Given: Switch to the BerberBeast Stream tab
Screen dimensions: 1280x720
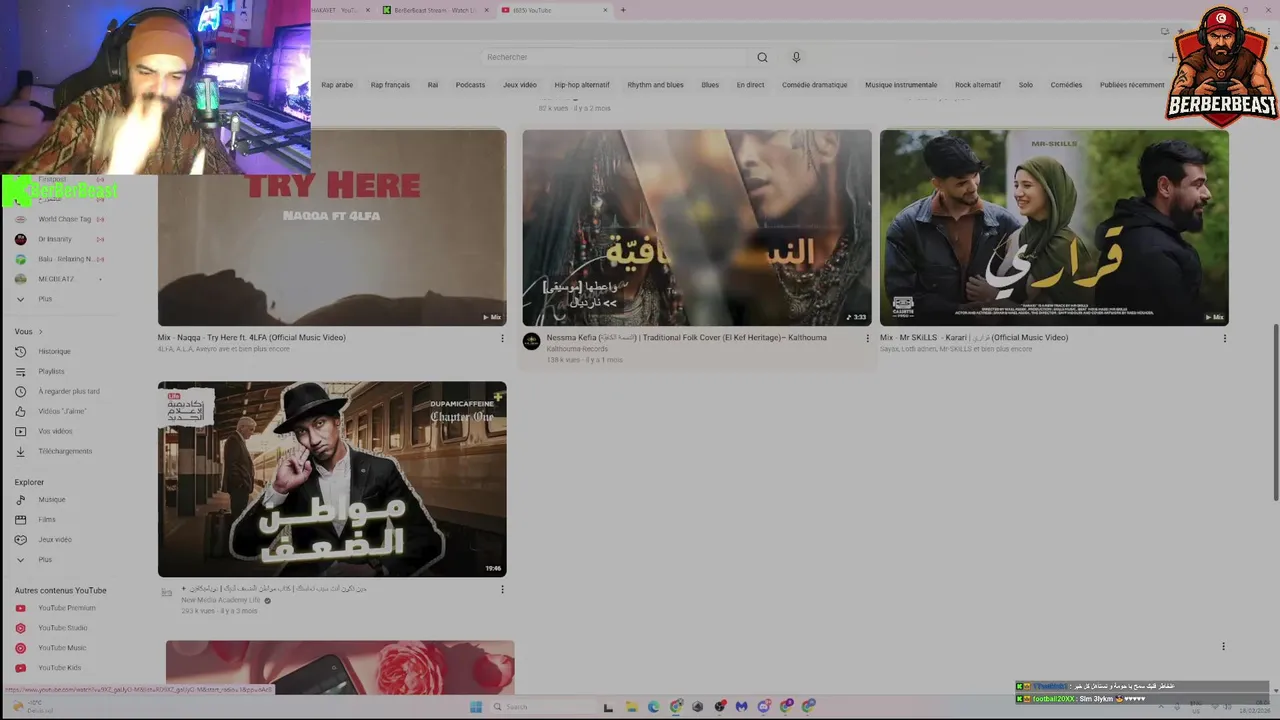Looking at the screenshot, I should click(x=436, y=10).
